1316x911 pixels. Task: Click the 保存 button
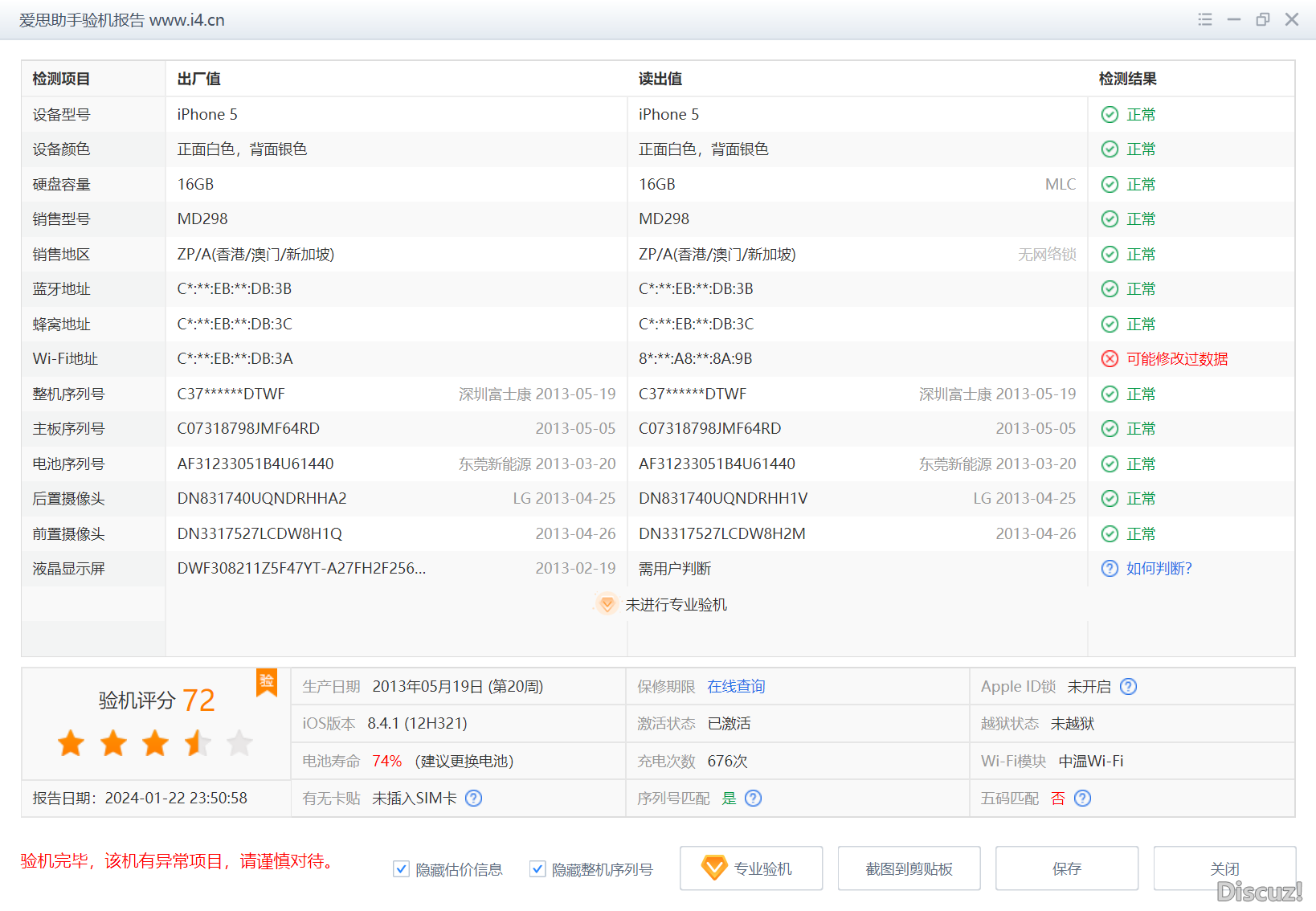(x=1067, y=868)
